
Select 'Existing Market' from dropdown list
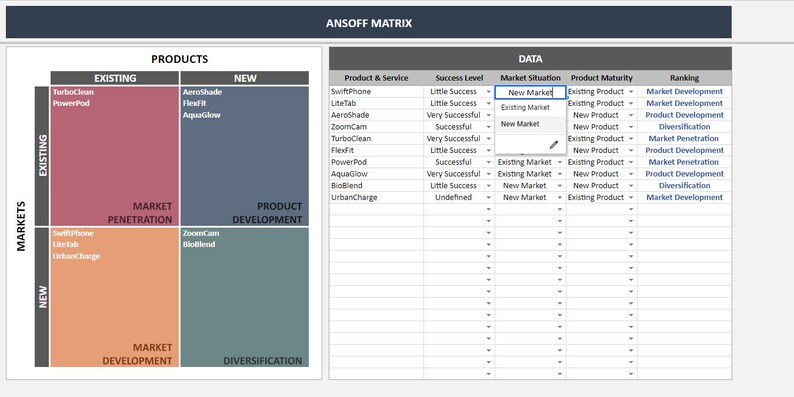coord(530,107)
